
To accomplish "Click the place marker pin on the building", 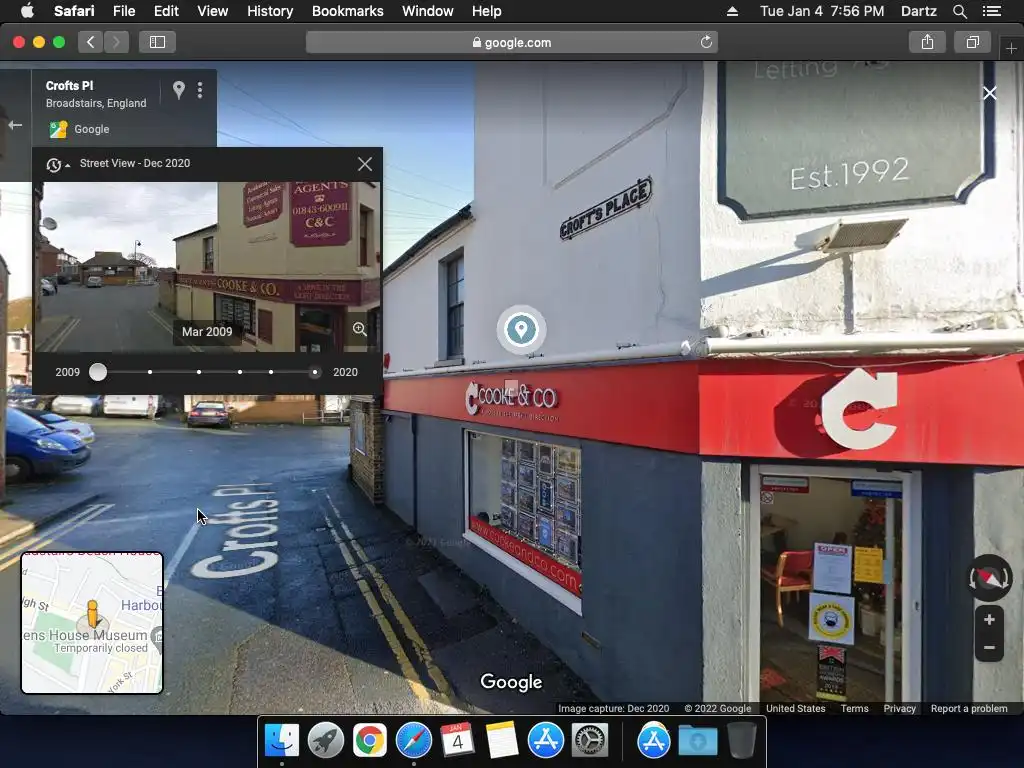I will click(520, 329).
